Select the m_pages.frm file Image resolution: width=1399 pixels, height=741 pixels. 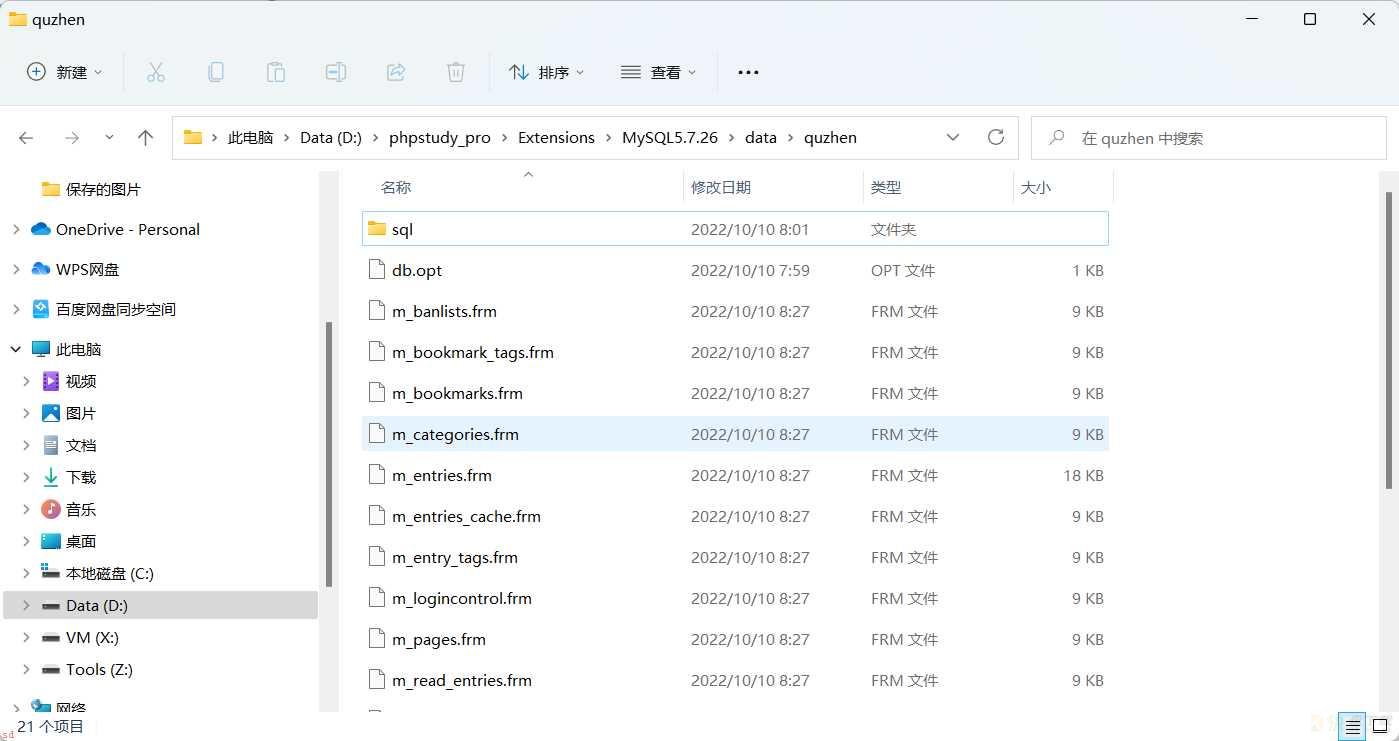735,639
